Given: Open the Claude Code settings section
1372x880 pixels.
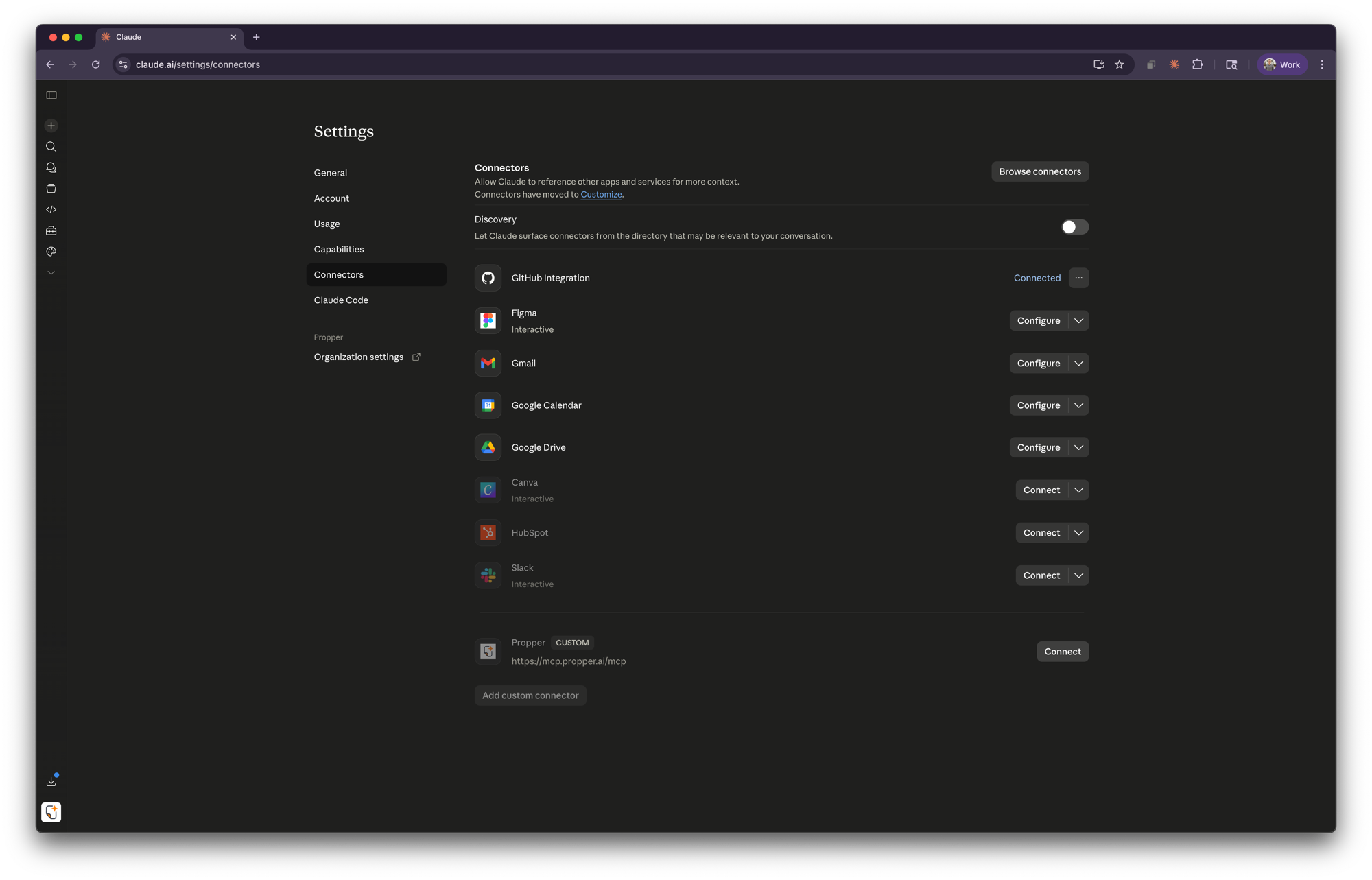Looking at the screenshot, I should pos(341,300).
